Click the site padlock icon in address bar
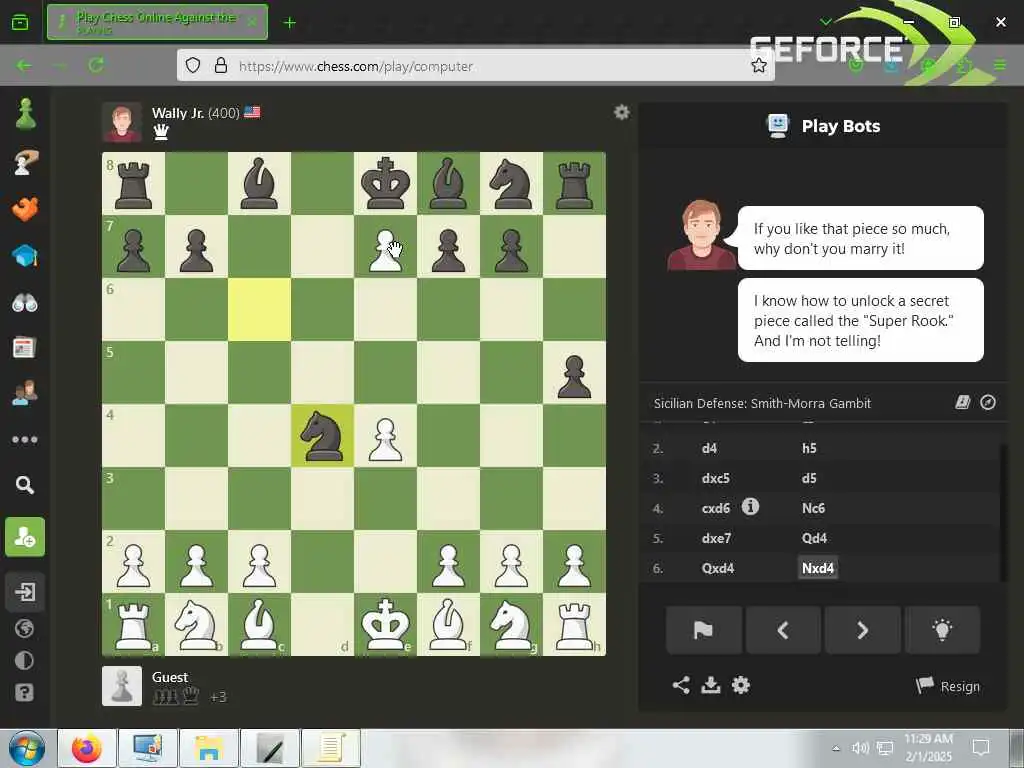The image size is (1024, 768). click(221, 65)
